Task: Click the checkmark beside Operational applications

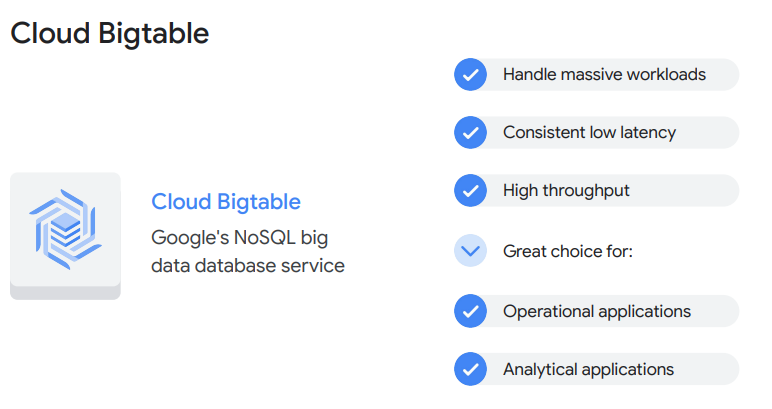Action: [470, 311]
